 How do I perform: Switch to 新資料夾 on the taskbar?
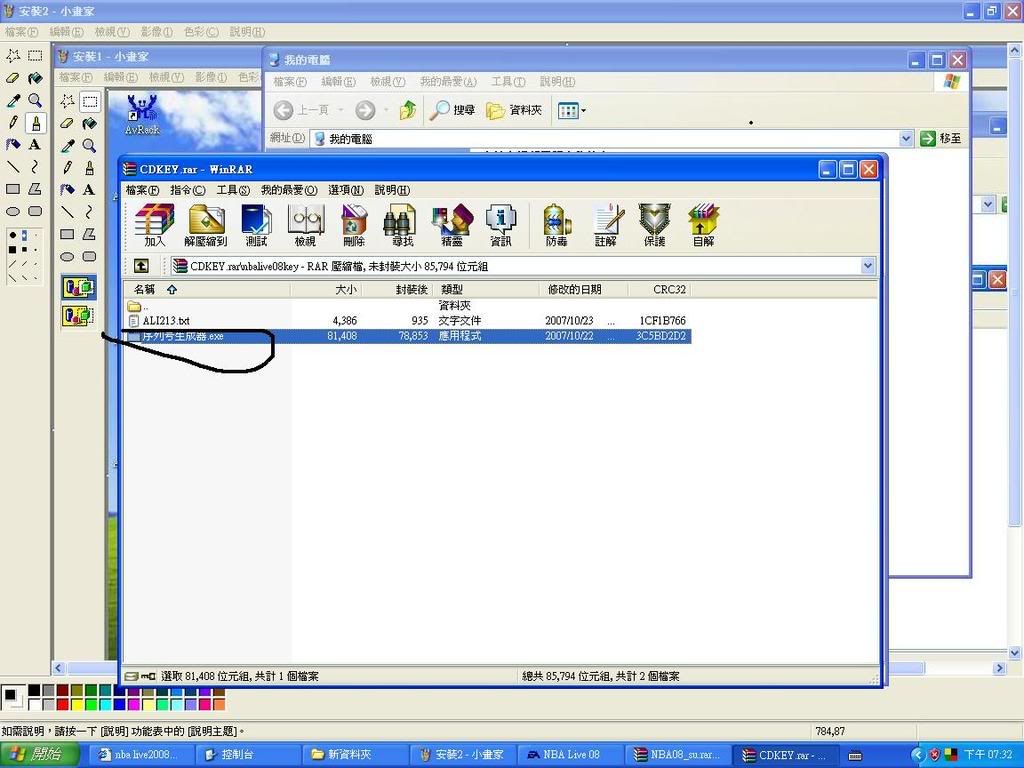click(x=354, y=754)
